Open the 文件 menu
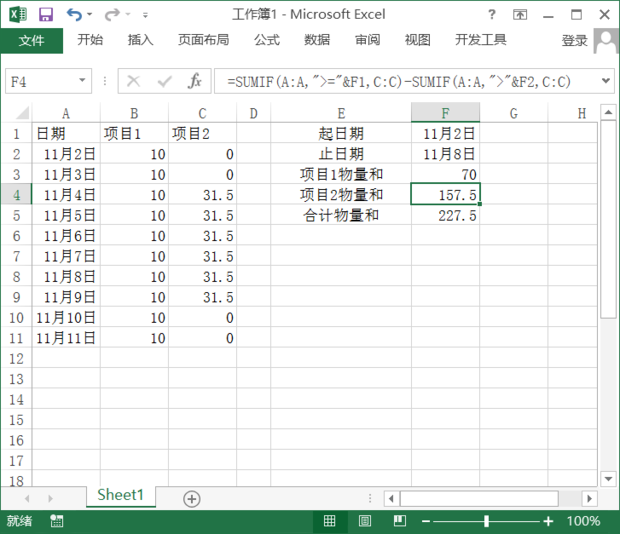 pos(31,40)
